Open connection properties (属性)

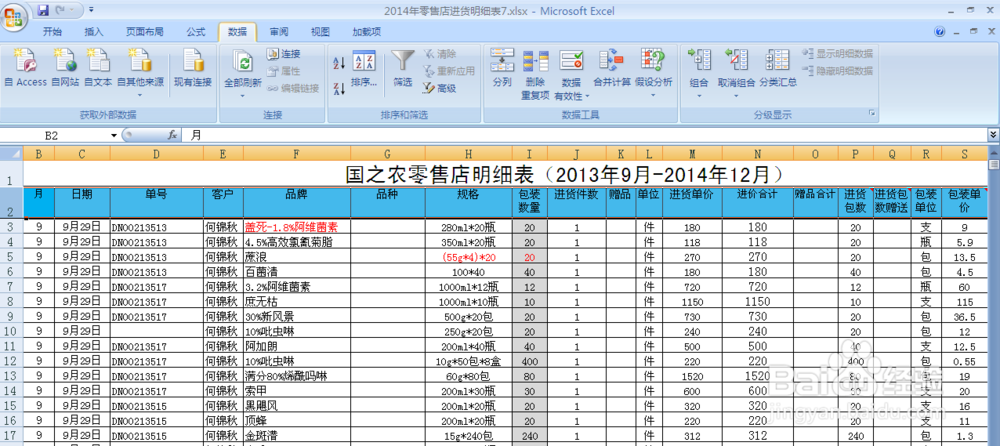[283, 71]
